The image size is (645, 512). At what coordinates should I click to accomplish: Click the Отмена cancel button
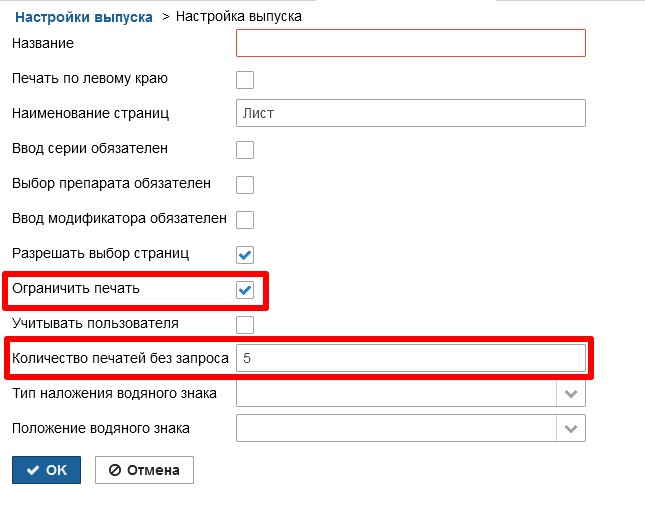point(144,470)
